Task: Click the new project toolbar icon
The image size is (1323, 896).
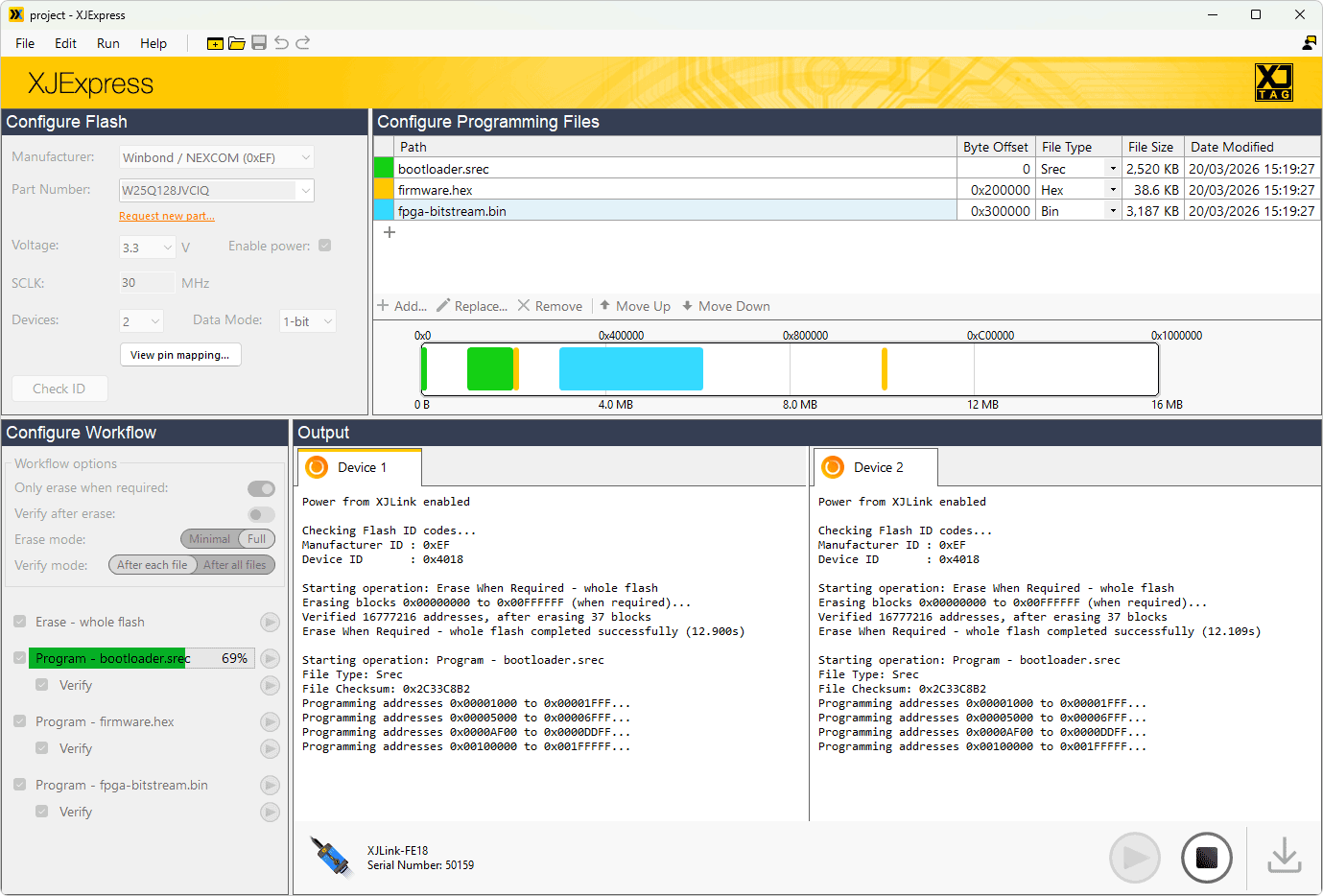Action: pyautogui.click(x=215, y=43)
